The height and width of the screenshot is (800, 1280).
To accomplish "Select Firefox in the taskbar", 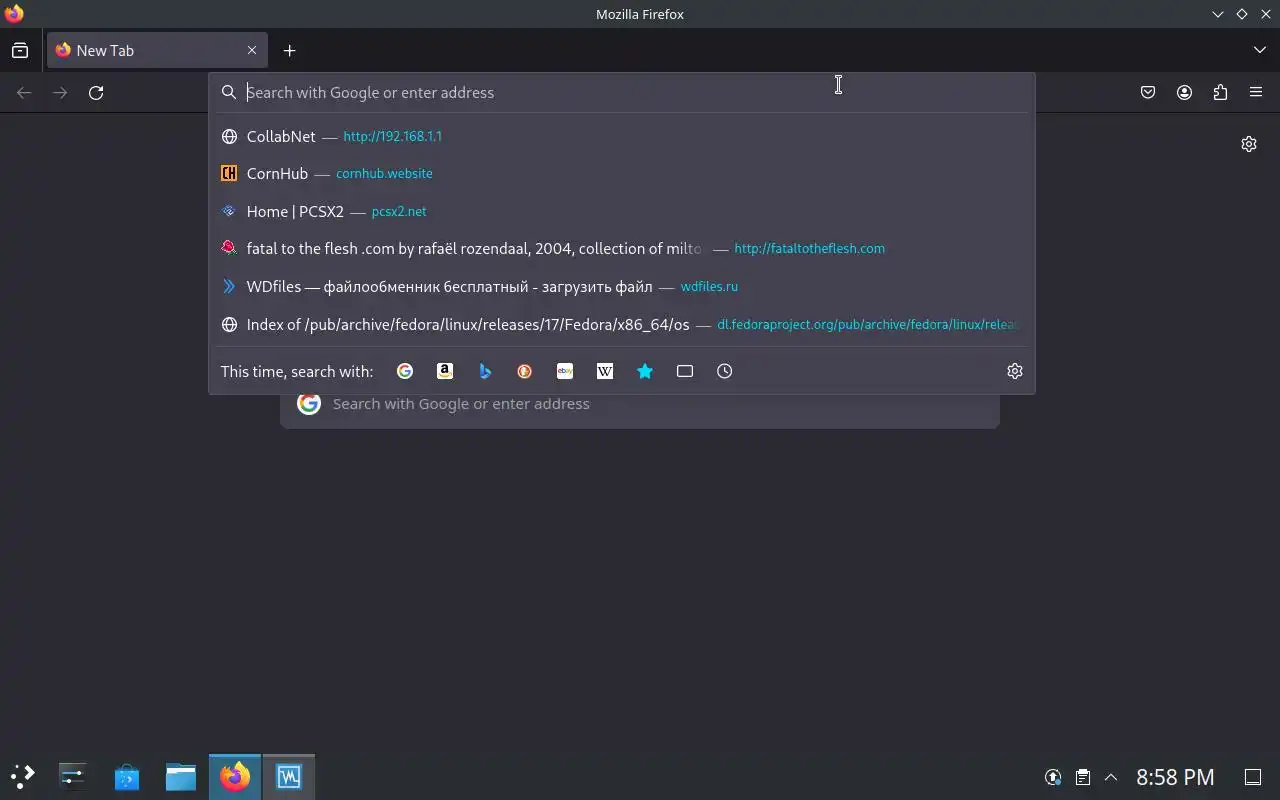I will [235, 776].
